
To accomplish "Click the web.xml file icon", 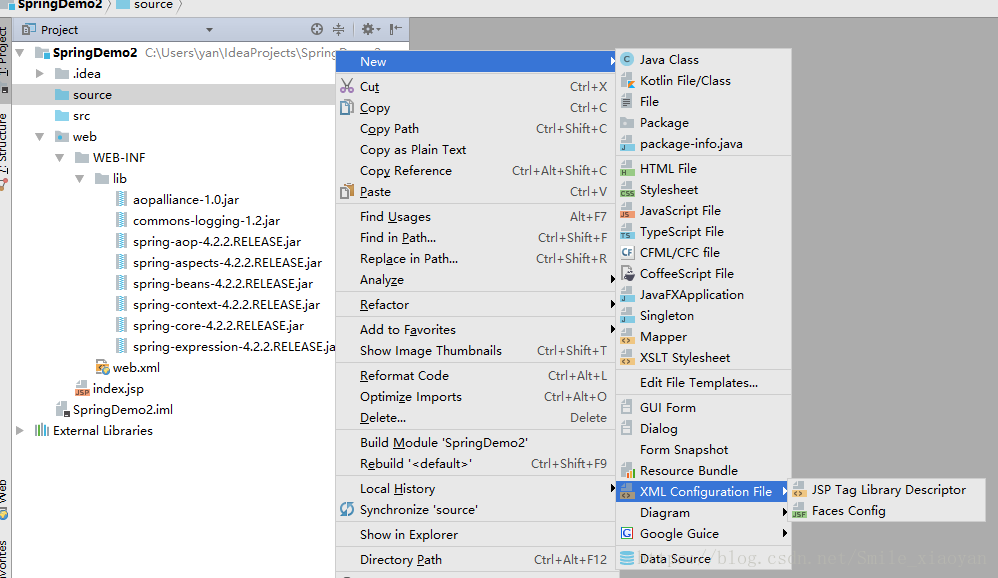I will point(102,367).
